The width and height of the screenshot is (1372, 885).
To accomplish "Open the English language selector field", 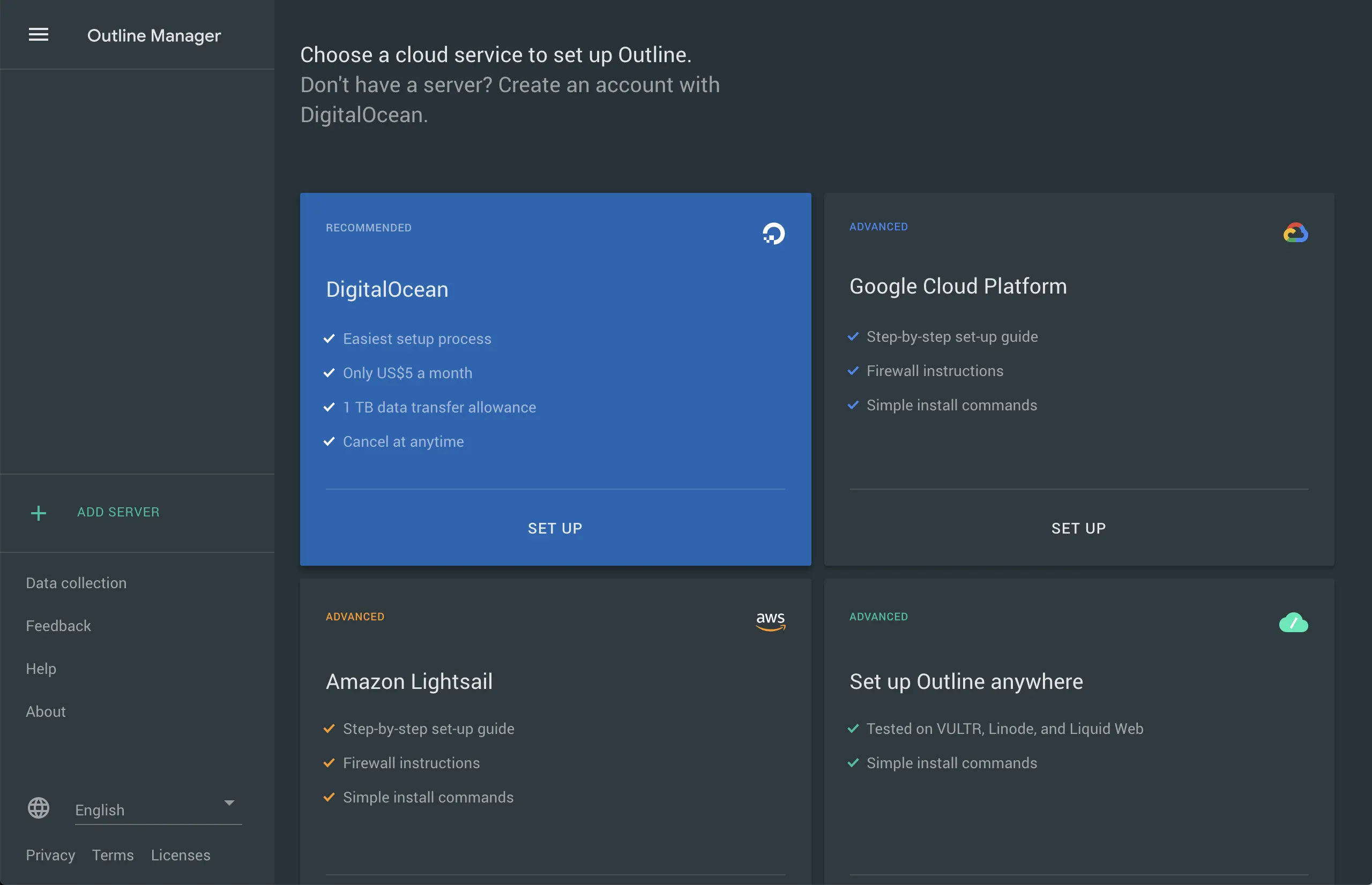I will pos(158,809).
